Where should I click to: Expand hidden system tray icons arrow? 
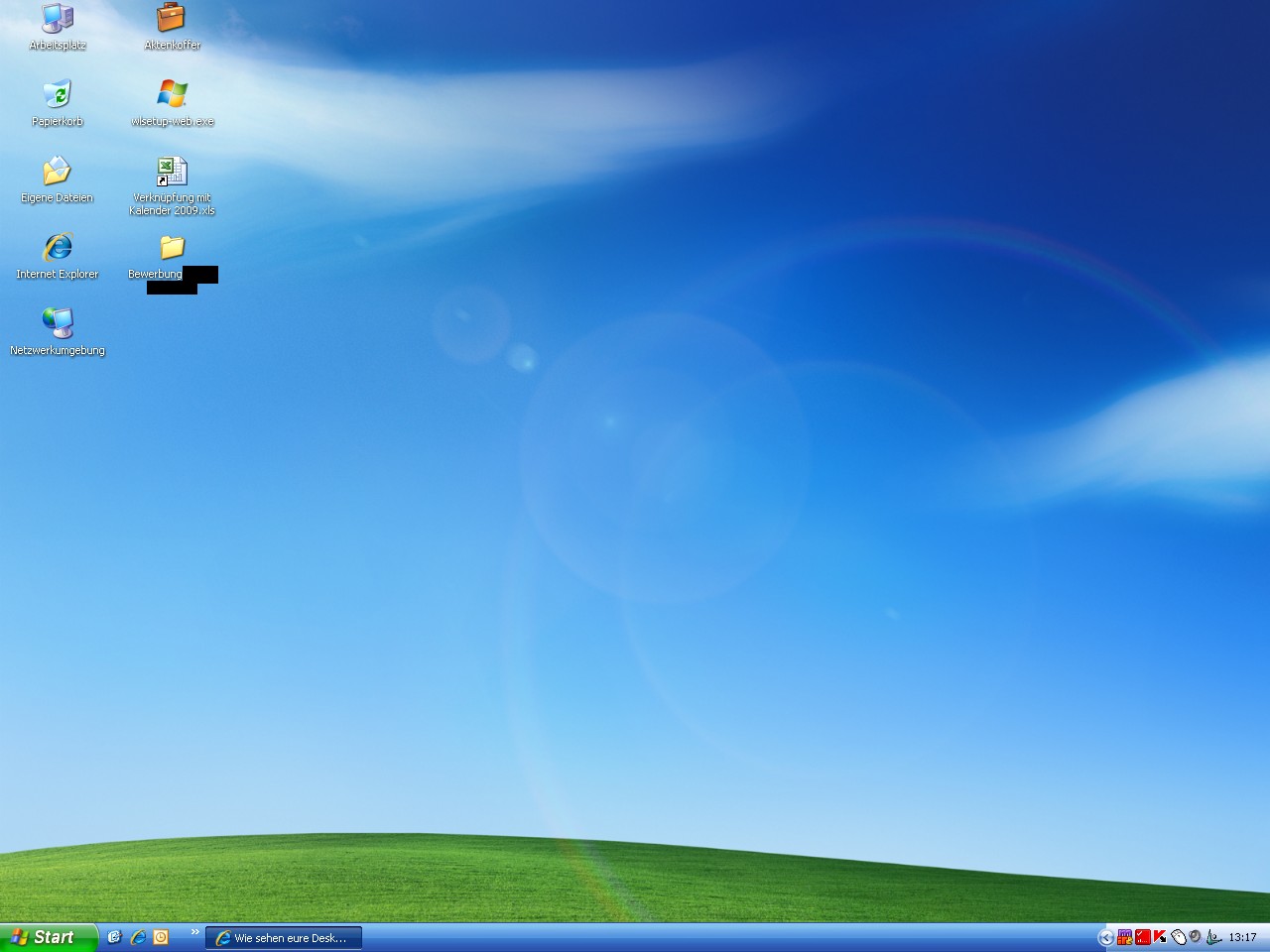coord(1106,937)
